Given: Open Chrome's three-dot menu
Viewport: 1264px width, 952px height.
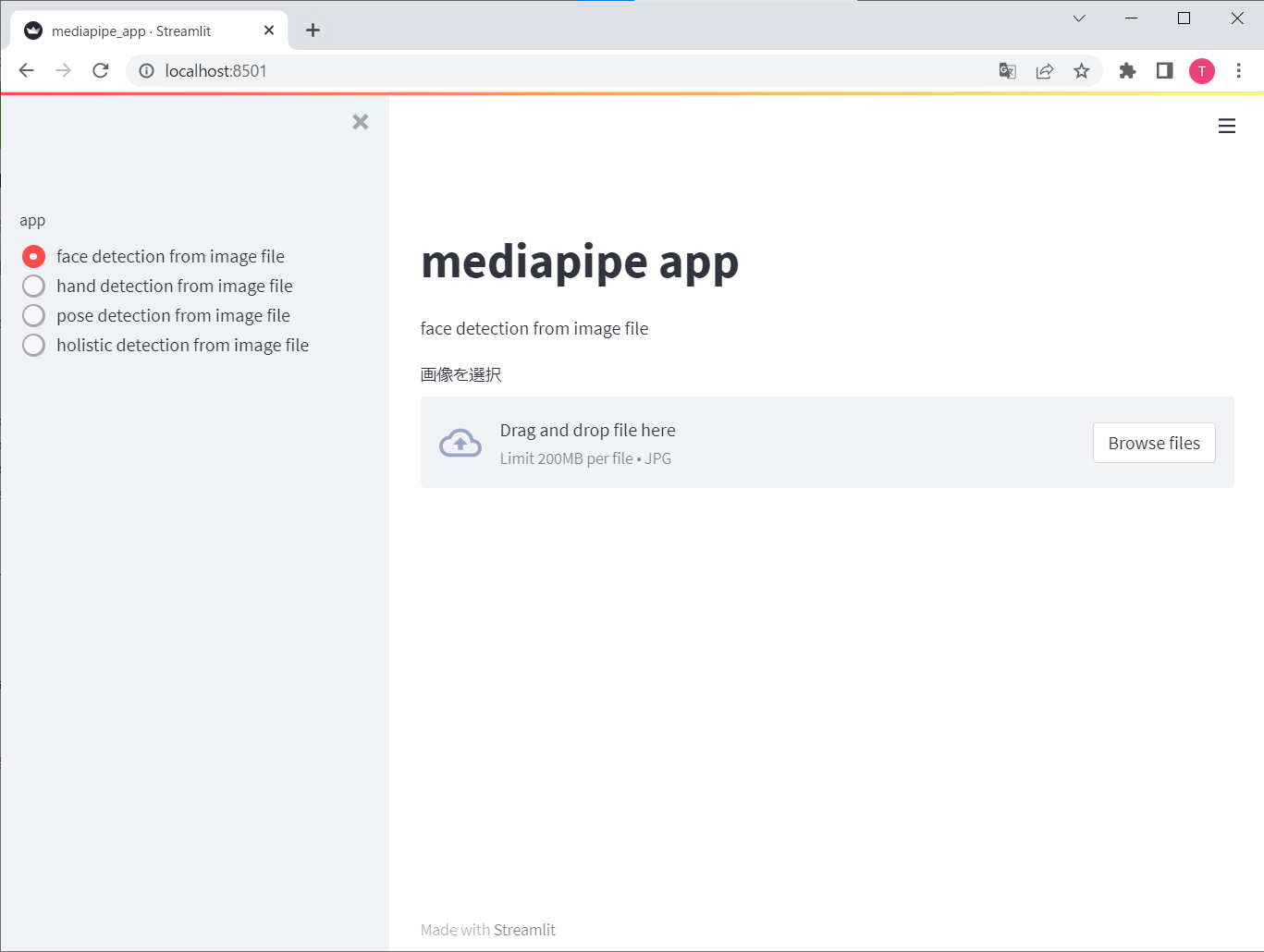Looking at the screenshot, I should coord(1239,70).
